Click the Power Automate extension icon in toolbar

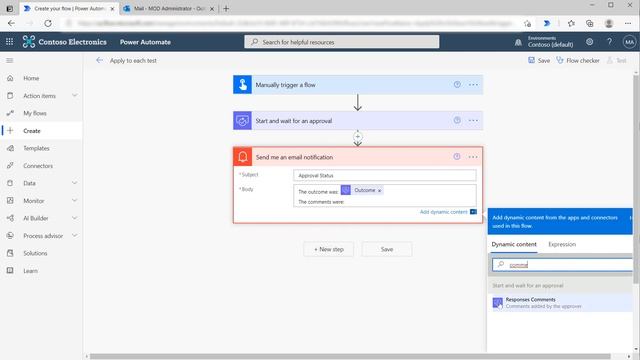point(547,23)
